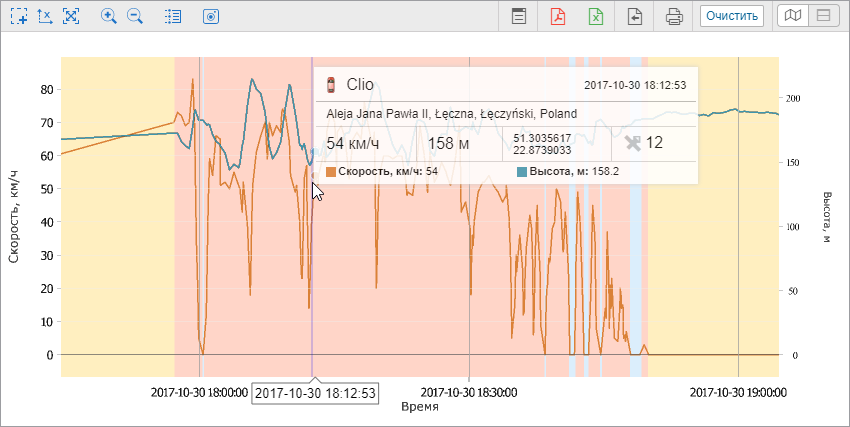
Task: Click the 2017-10-30 18:30:00 axis label
Action: tap(468, 393)
